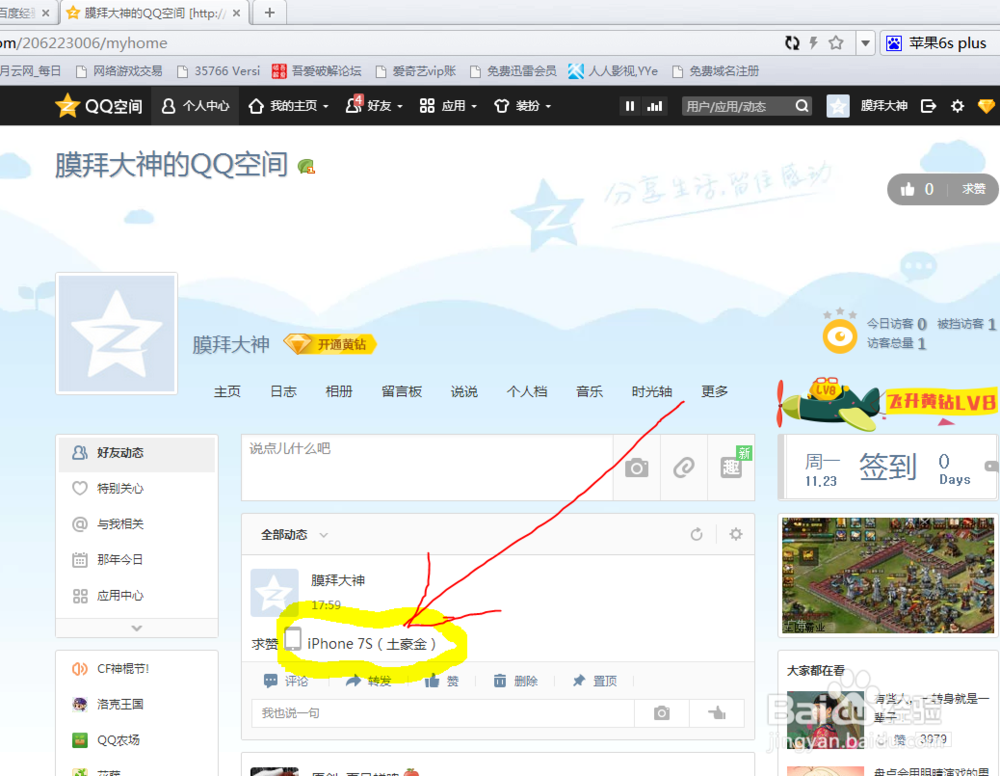Click the camera icon in post composer
Screen dimensions: 1000x776
click(x=636, y=467)
